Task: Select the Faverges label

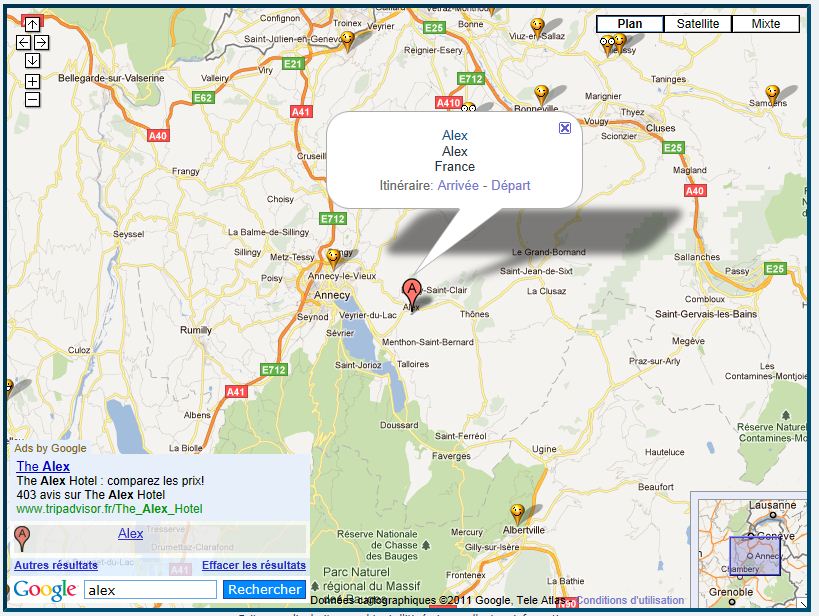Action: 451,456
